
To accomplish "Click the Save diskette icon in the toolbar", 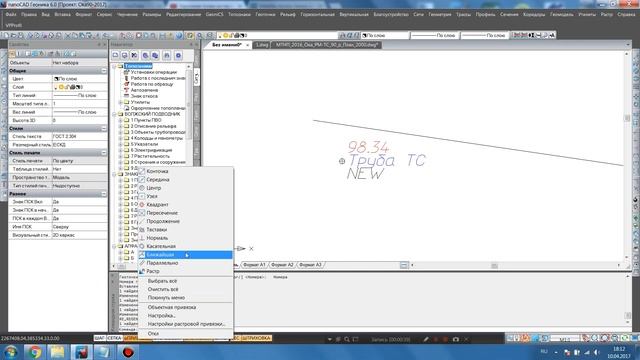I will pyautogui.click(x=21, y=36).
